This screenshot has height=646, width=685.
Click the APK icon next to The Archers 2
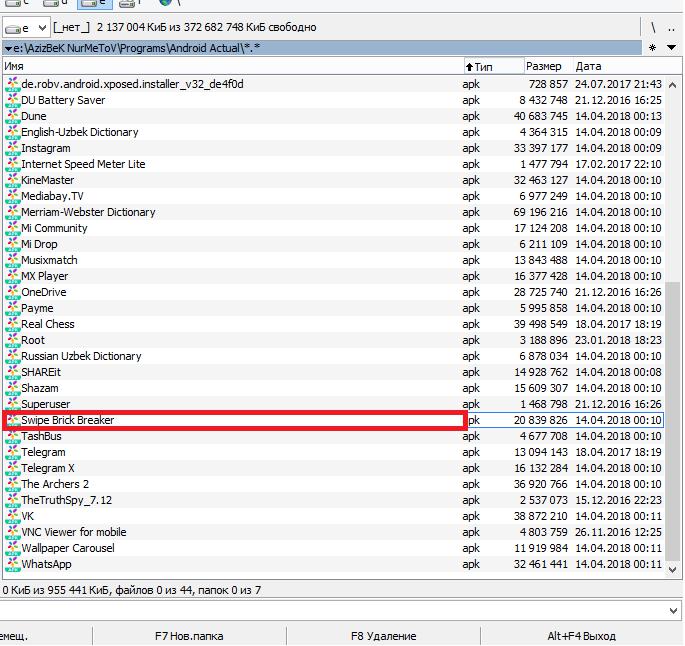coord(13,484)
